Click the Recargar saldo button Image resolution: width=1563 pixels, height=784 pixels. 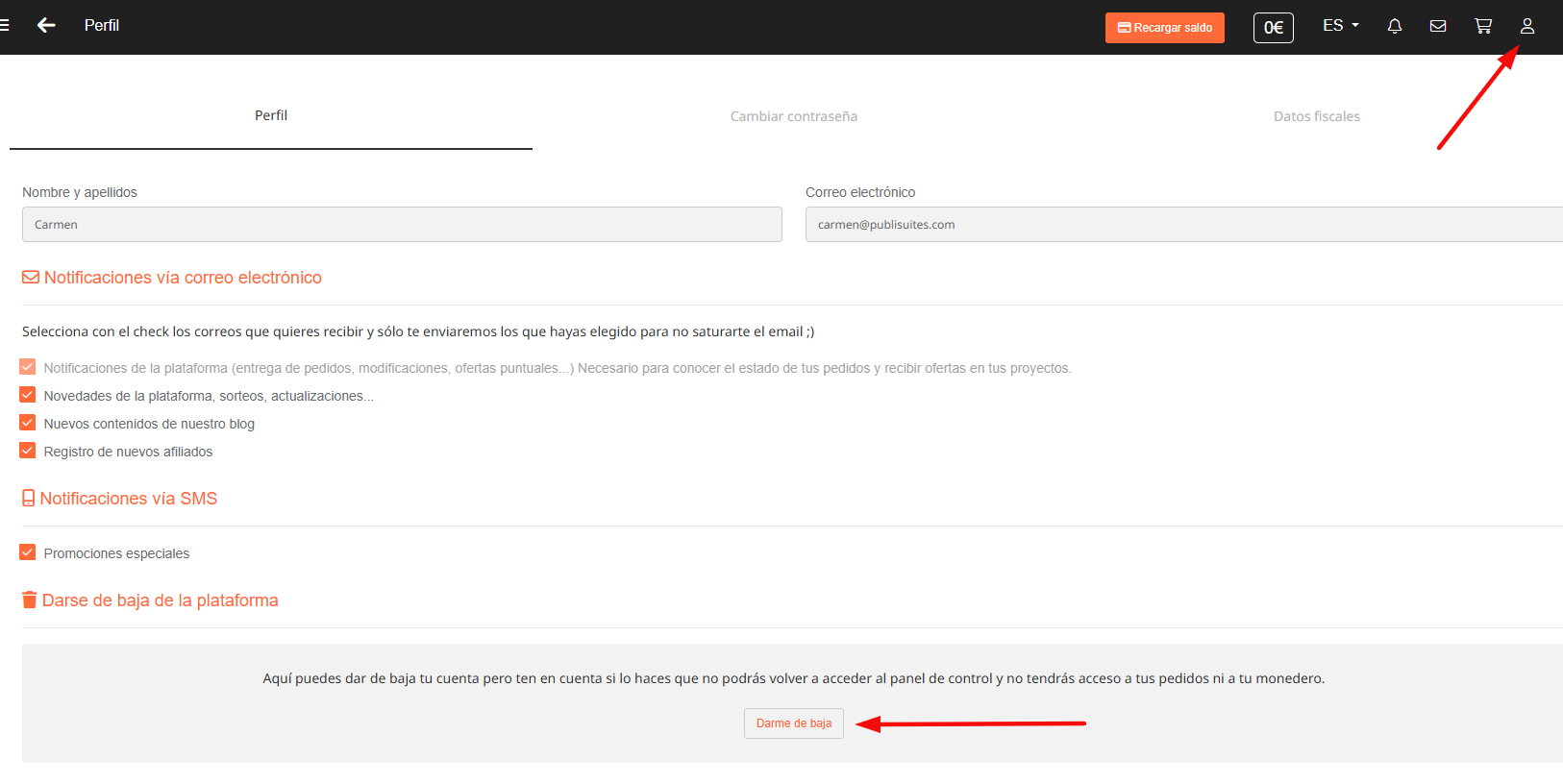pyautogui.click(x=1164, y=28)
